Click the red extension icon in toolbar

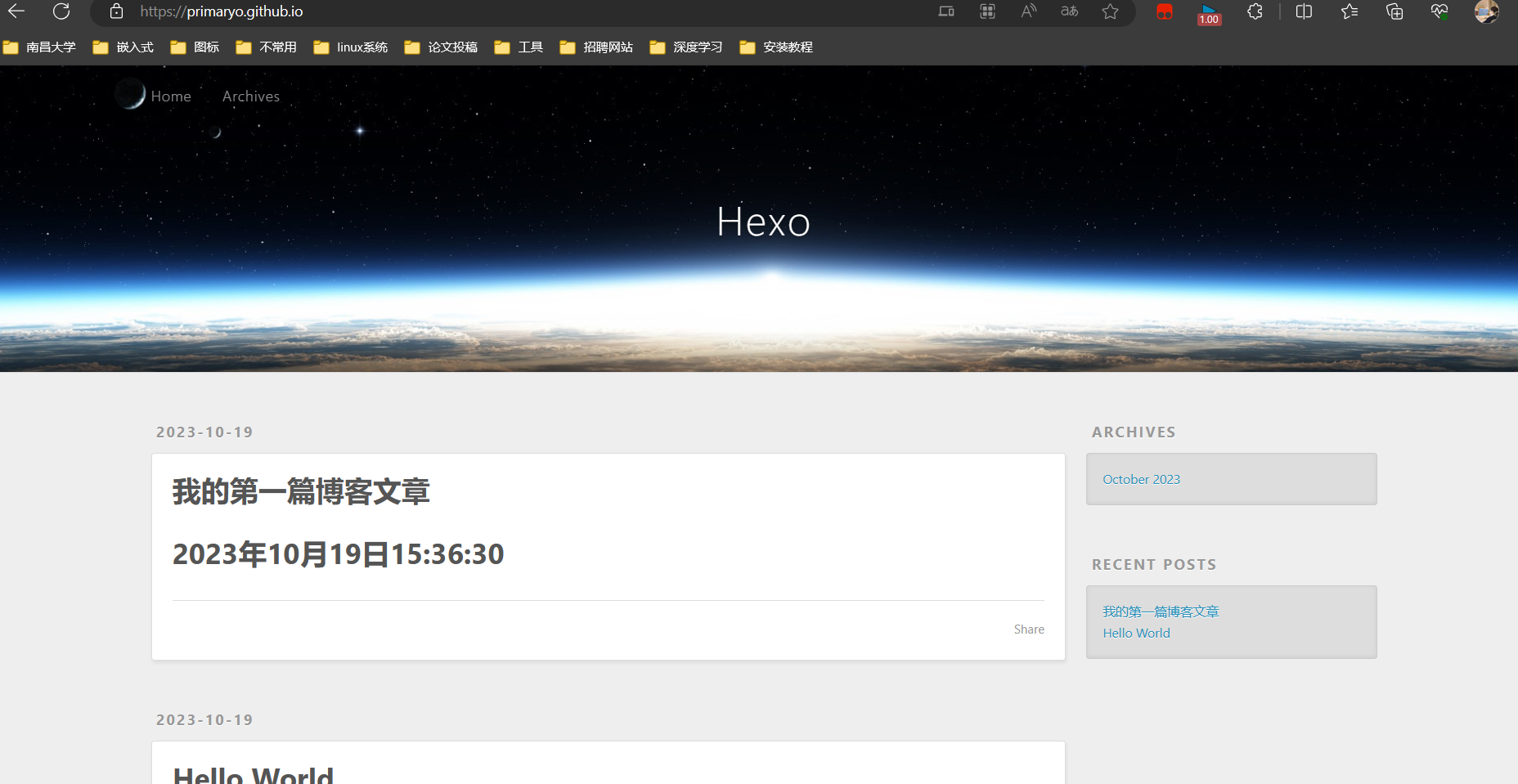point(1165,11)
